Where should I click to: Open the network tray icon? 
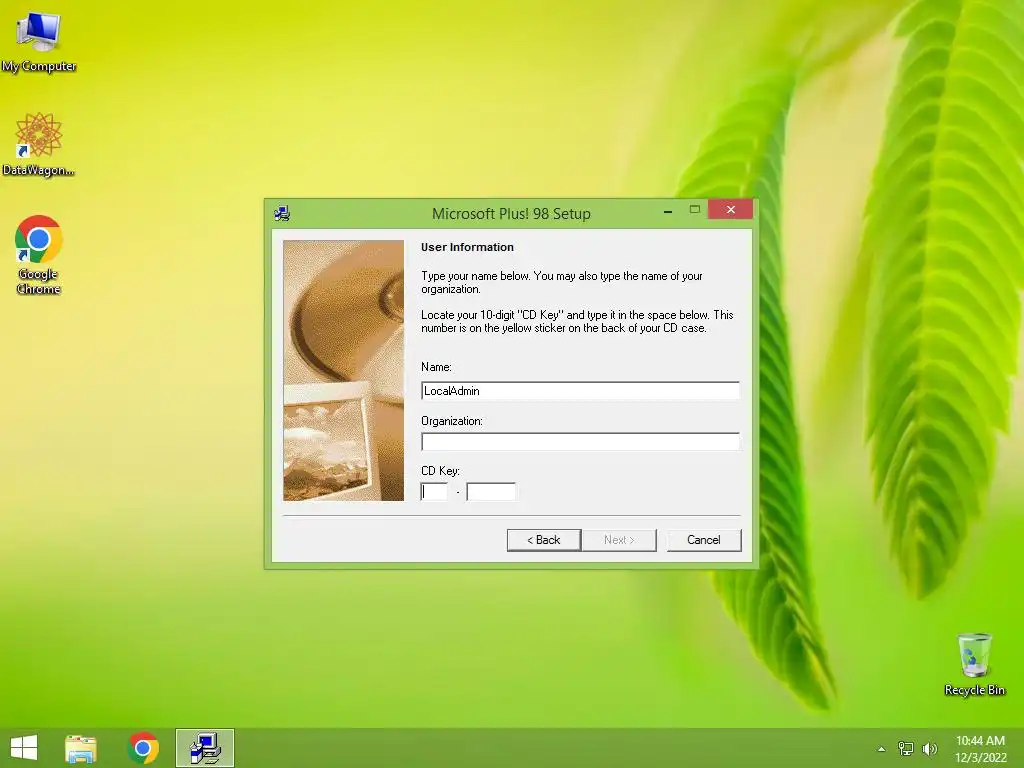[906, 748]
